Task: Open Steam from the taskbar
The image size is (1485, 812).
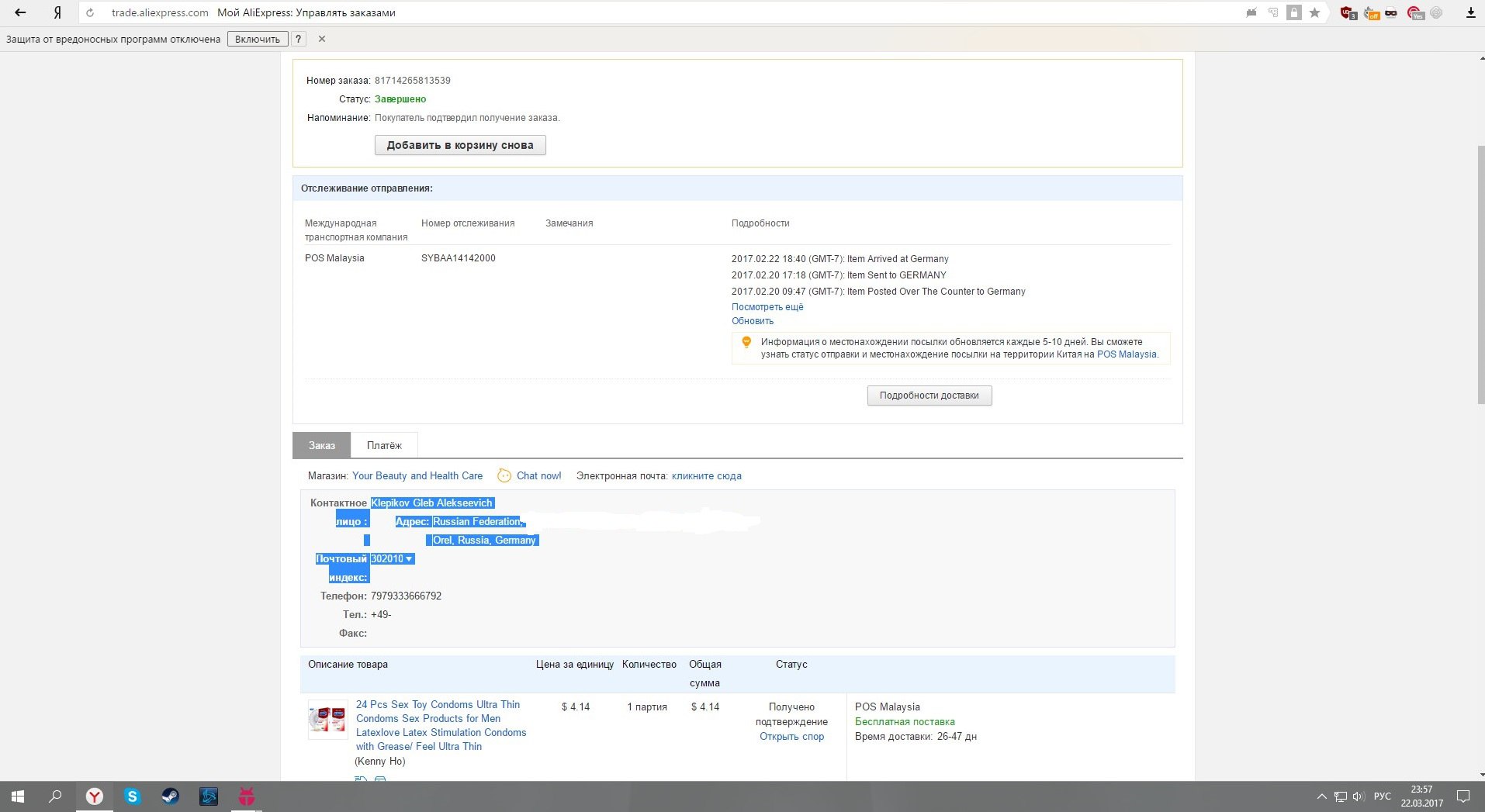Action: pos(170,796)
